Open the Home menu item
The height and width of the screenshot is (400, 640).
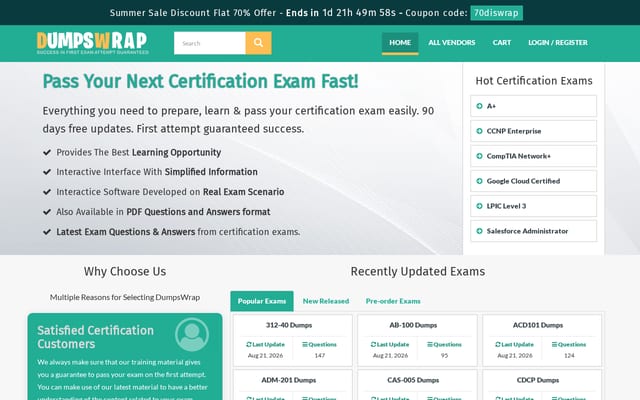tap(400, 43)
